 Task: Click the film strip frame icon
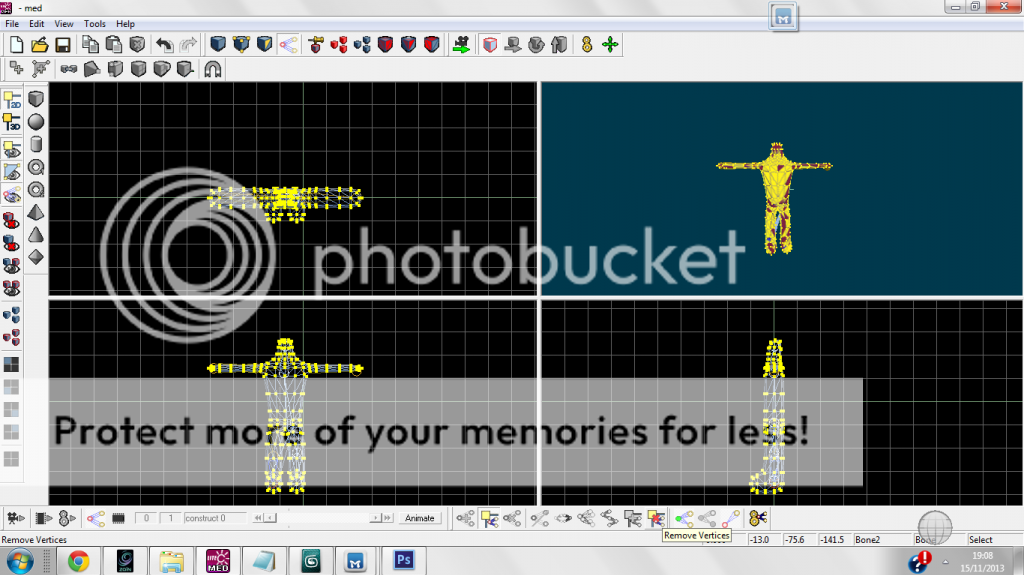click(118, 518)
